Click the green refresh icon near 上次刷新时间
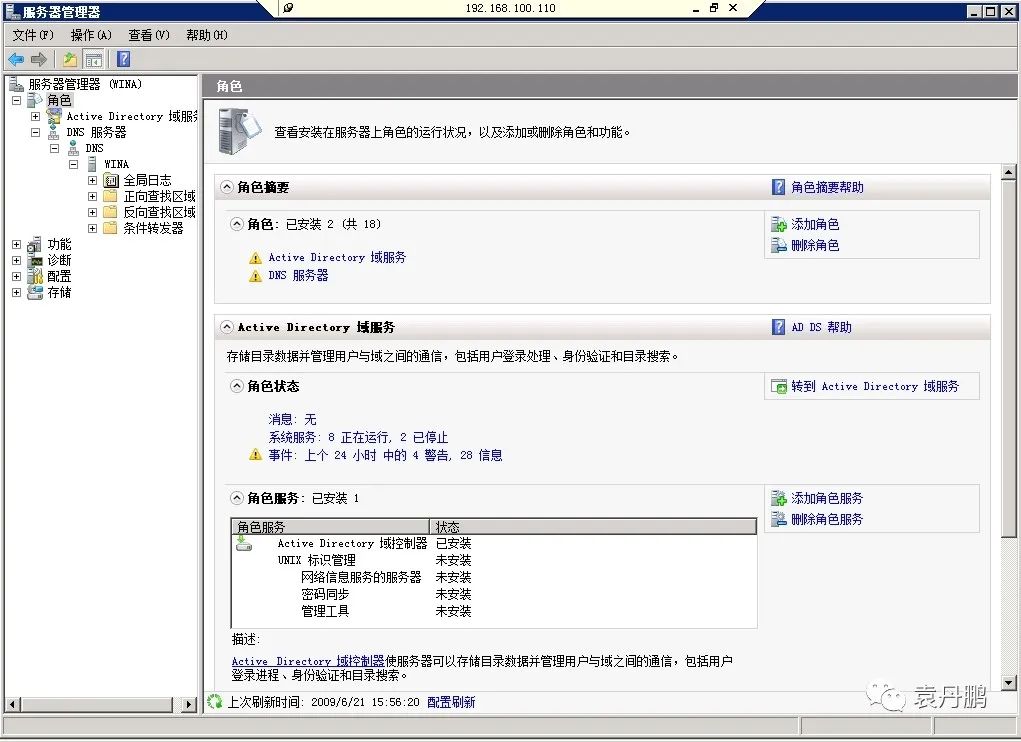The width and height of the screenshot is (1021, 742). tap(214, 702)
